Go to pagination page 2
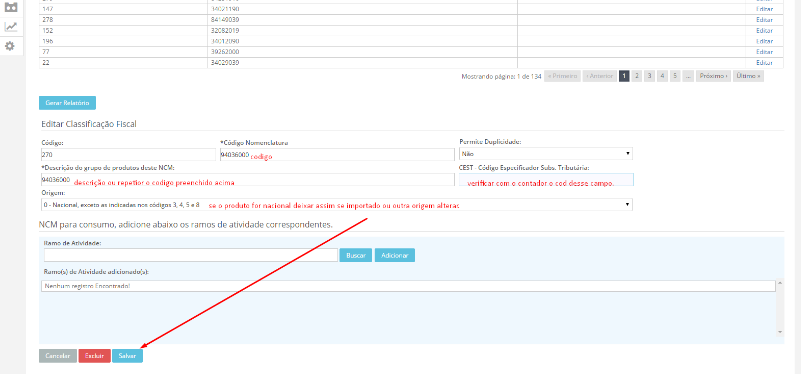Image resolution: width=801 pixels, height=374 pixels. click(637, 76)
